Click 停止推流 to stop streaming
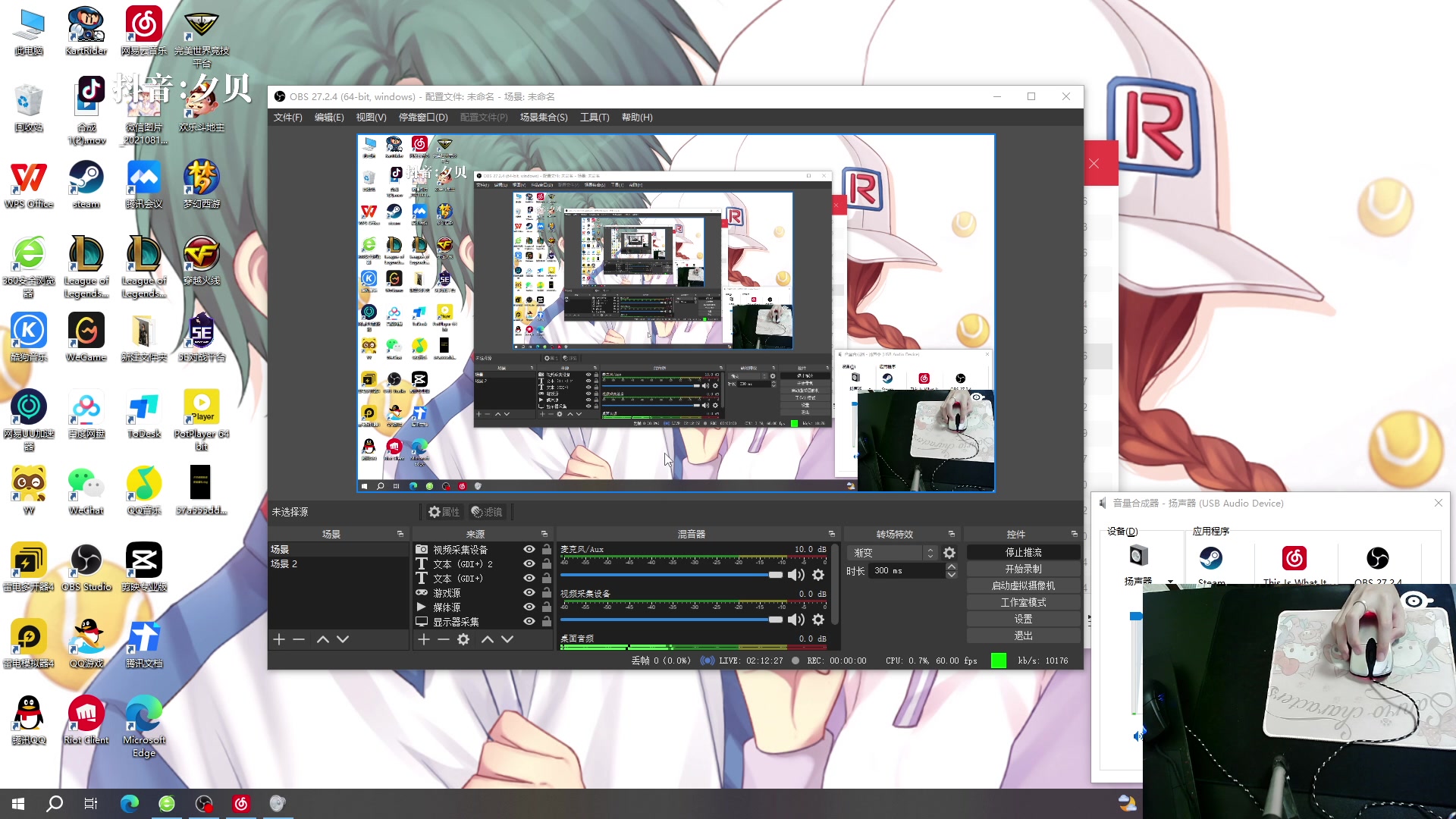This screenshot has width=1456, height=819. pyautogui.click(x=1023, y=552)
